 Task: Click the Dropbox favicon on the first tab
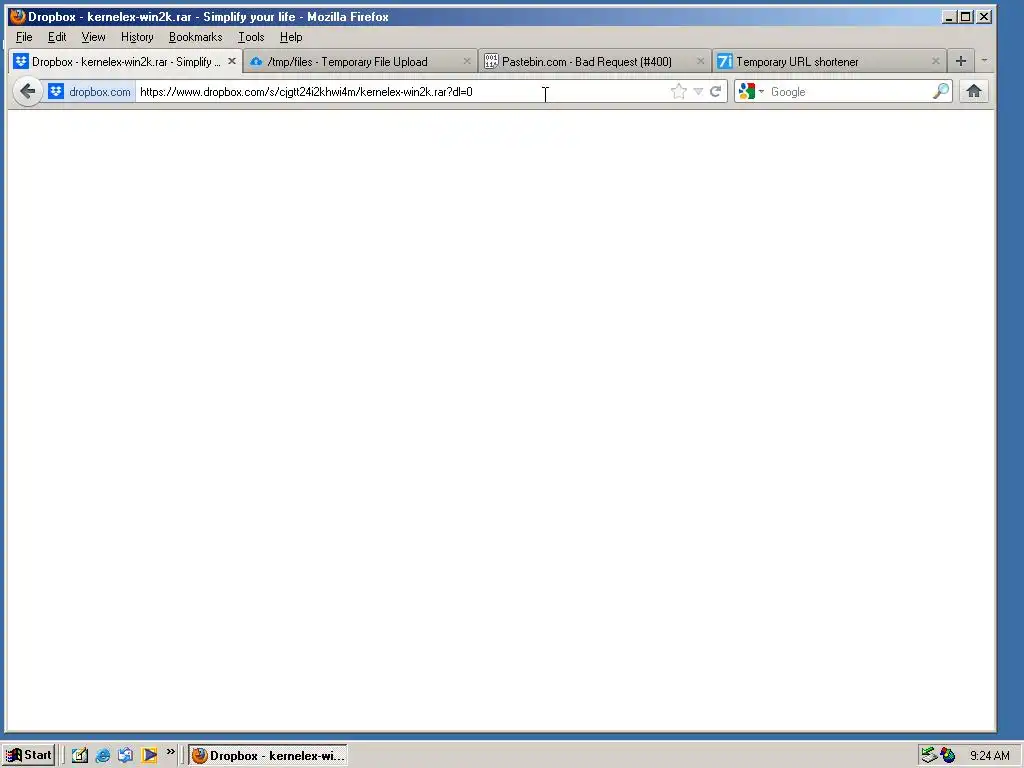click(x=21, y=61)
